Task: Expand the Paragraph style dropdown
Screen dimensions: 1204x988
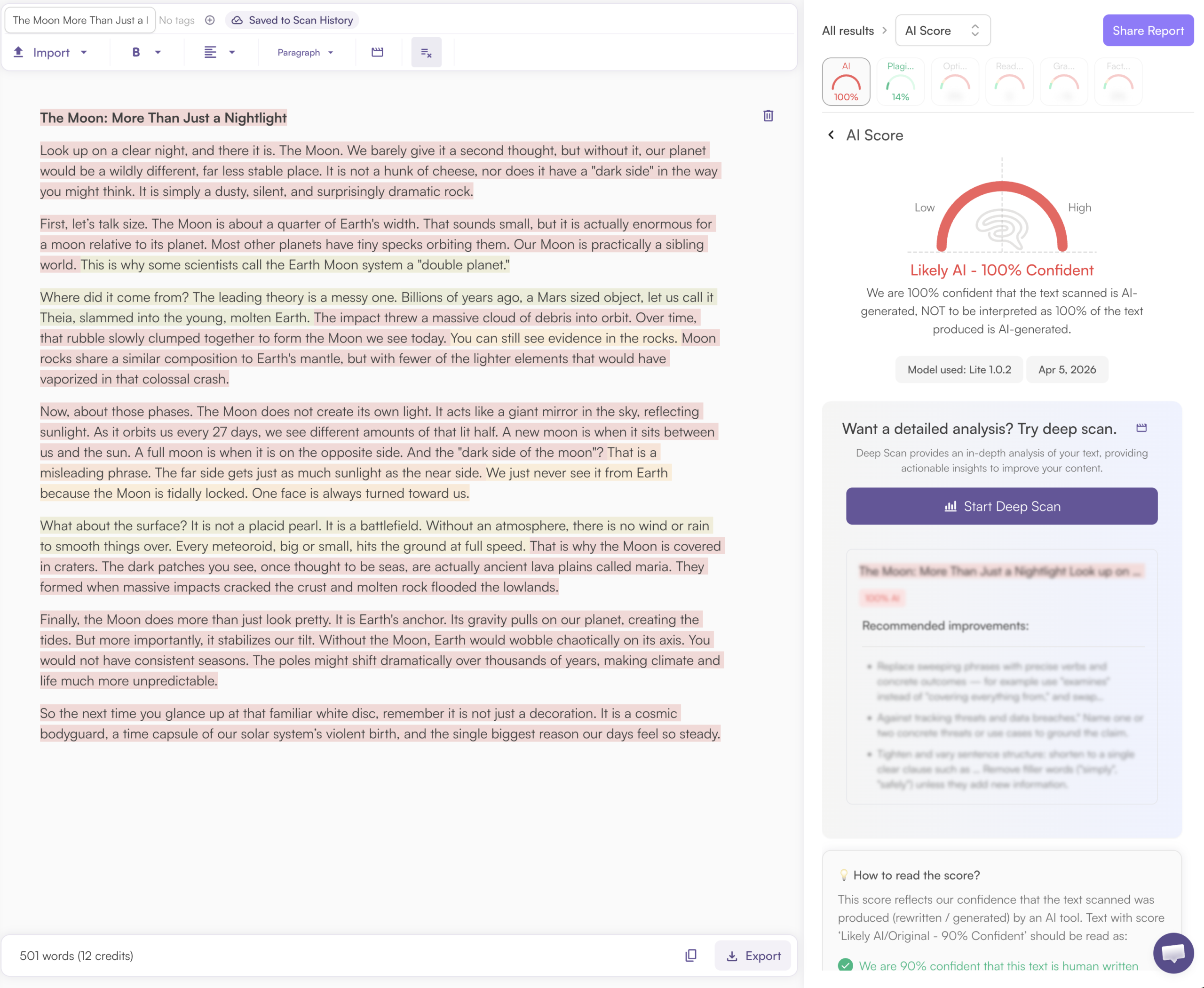Action: [x=305, y=52]
